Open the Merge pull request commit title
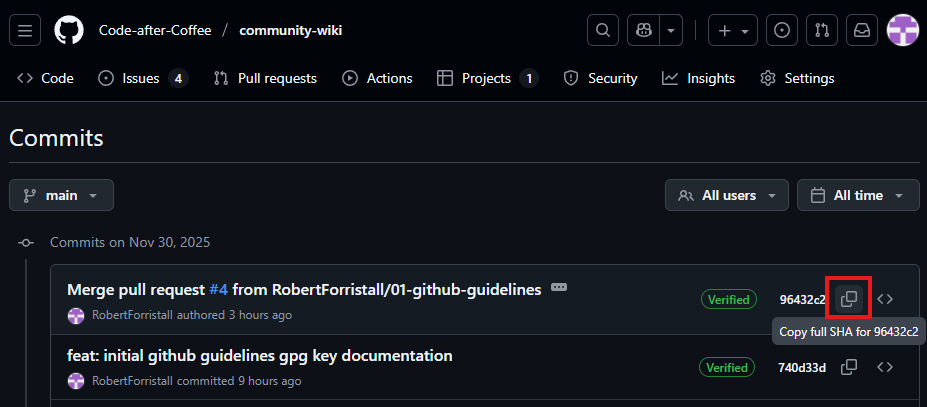The height and width of the screenshot is (407, 927). click(304, 290)
